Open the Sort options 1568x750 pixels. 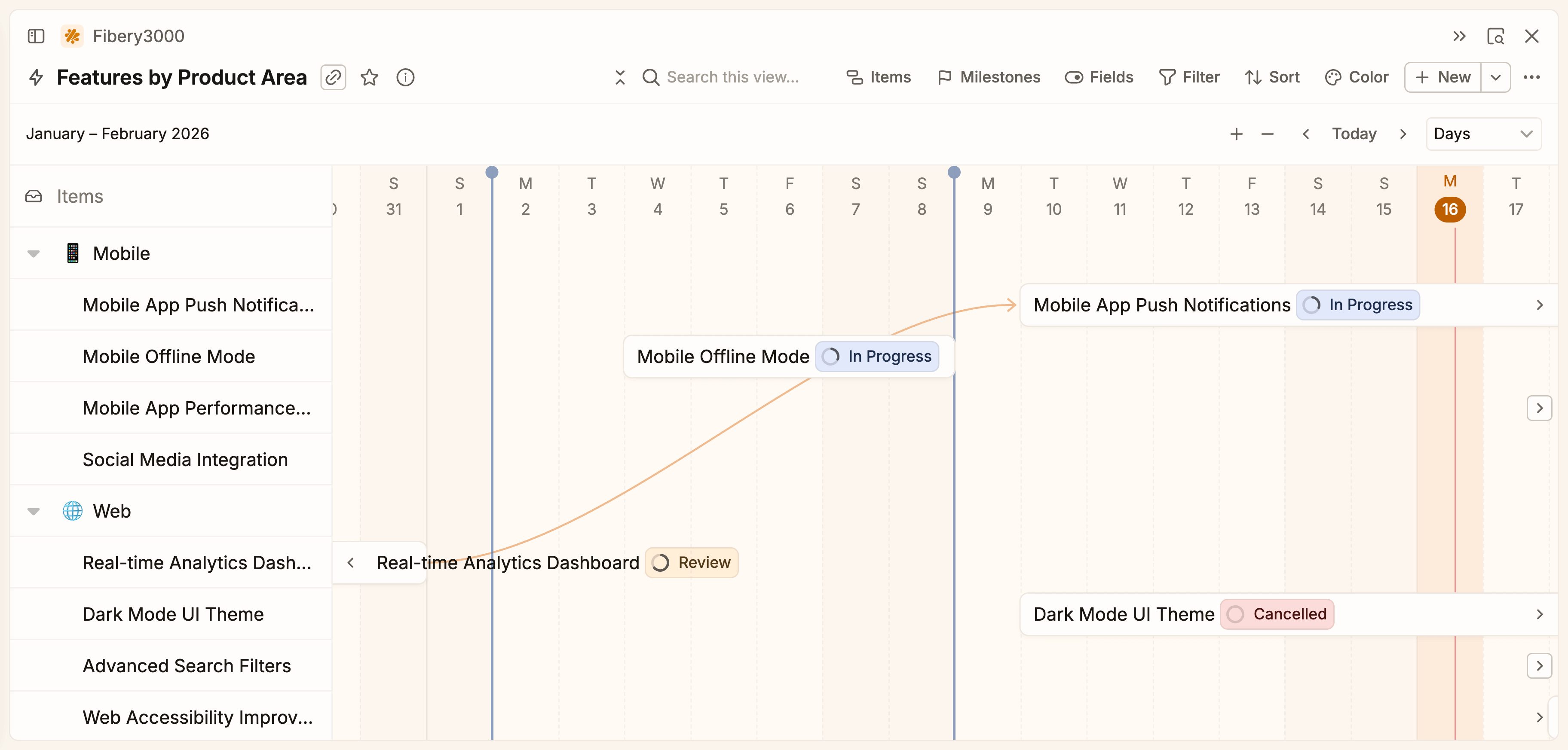coord(1272,77)
